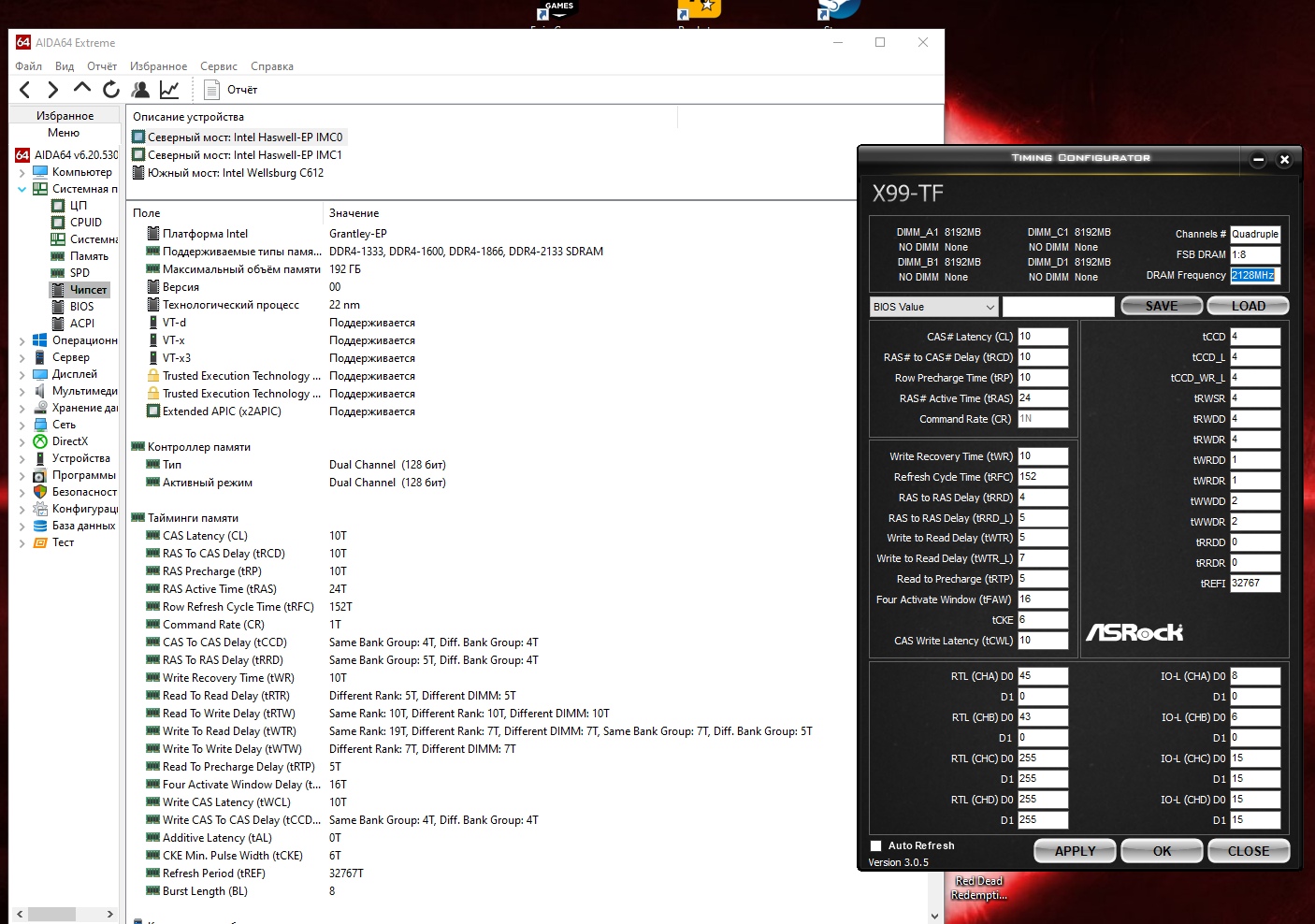Click the Отчёт report toolbar button
Viewport: 1315px width, 924px height.
point(231,90)
